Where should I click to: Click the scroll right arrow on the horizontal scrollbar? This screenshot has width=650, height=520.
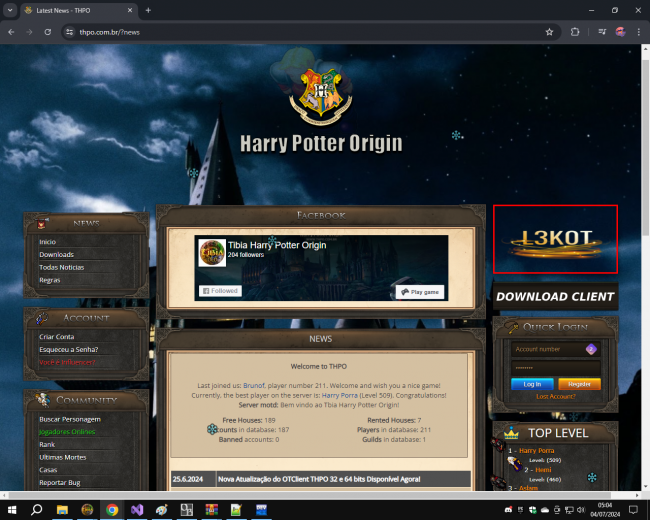coord(637,495)
